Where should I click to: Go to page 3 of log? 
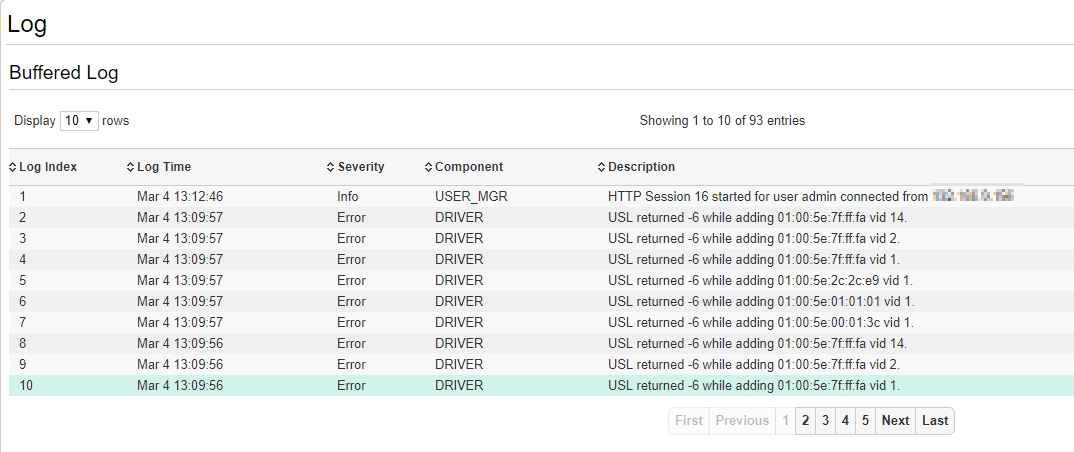point(826,421)
